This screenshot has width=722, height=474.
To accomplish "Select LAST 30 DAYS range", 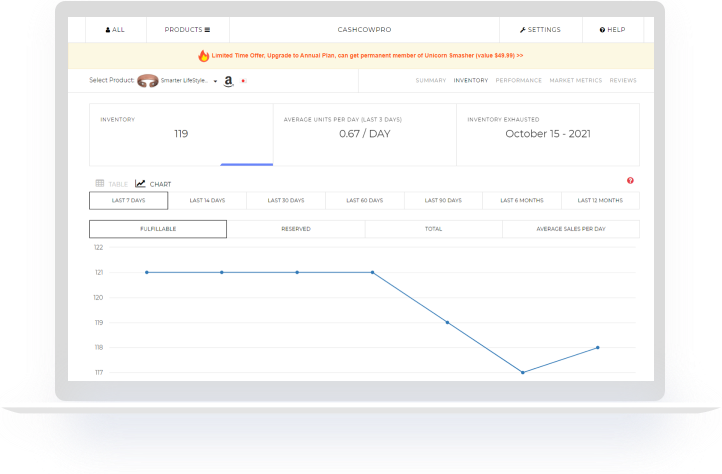I will tap(286, 200).
